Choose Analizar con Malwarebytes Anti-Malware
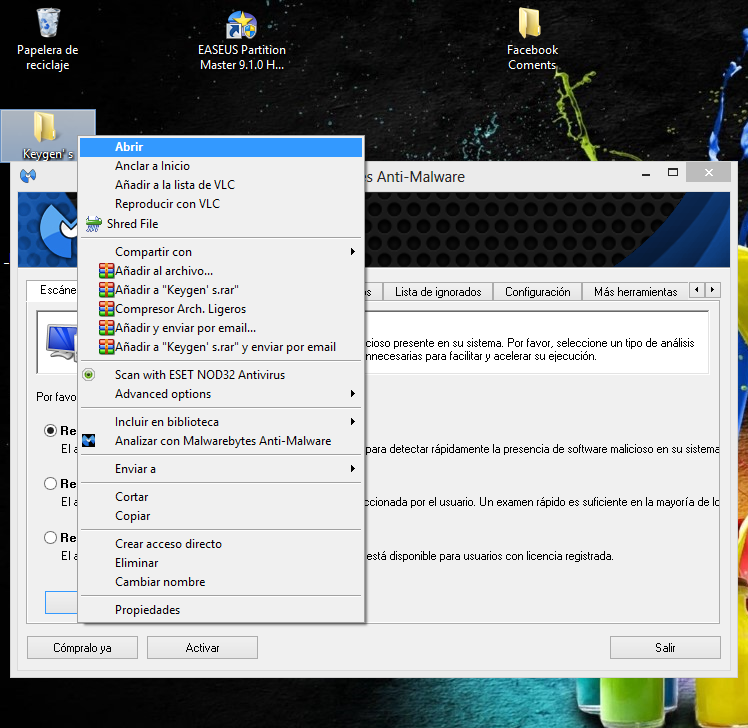 [221, 441]
